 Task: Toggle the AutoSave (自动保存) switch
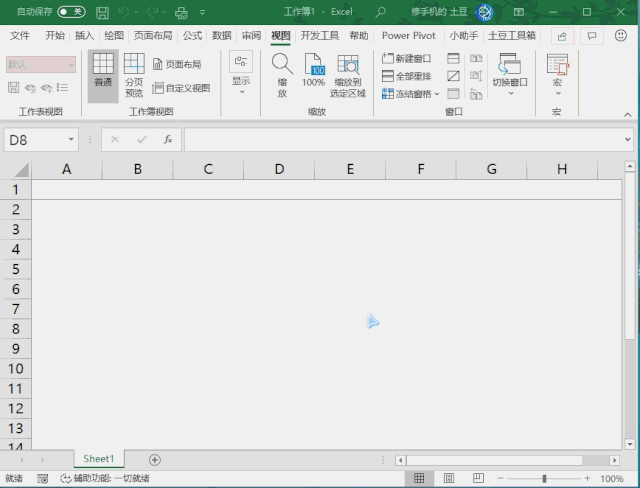[x=71, y=12]
